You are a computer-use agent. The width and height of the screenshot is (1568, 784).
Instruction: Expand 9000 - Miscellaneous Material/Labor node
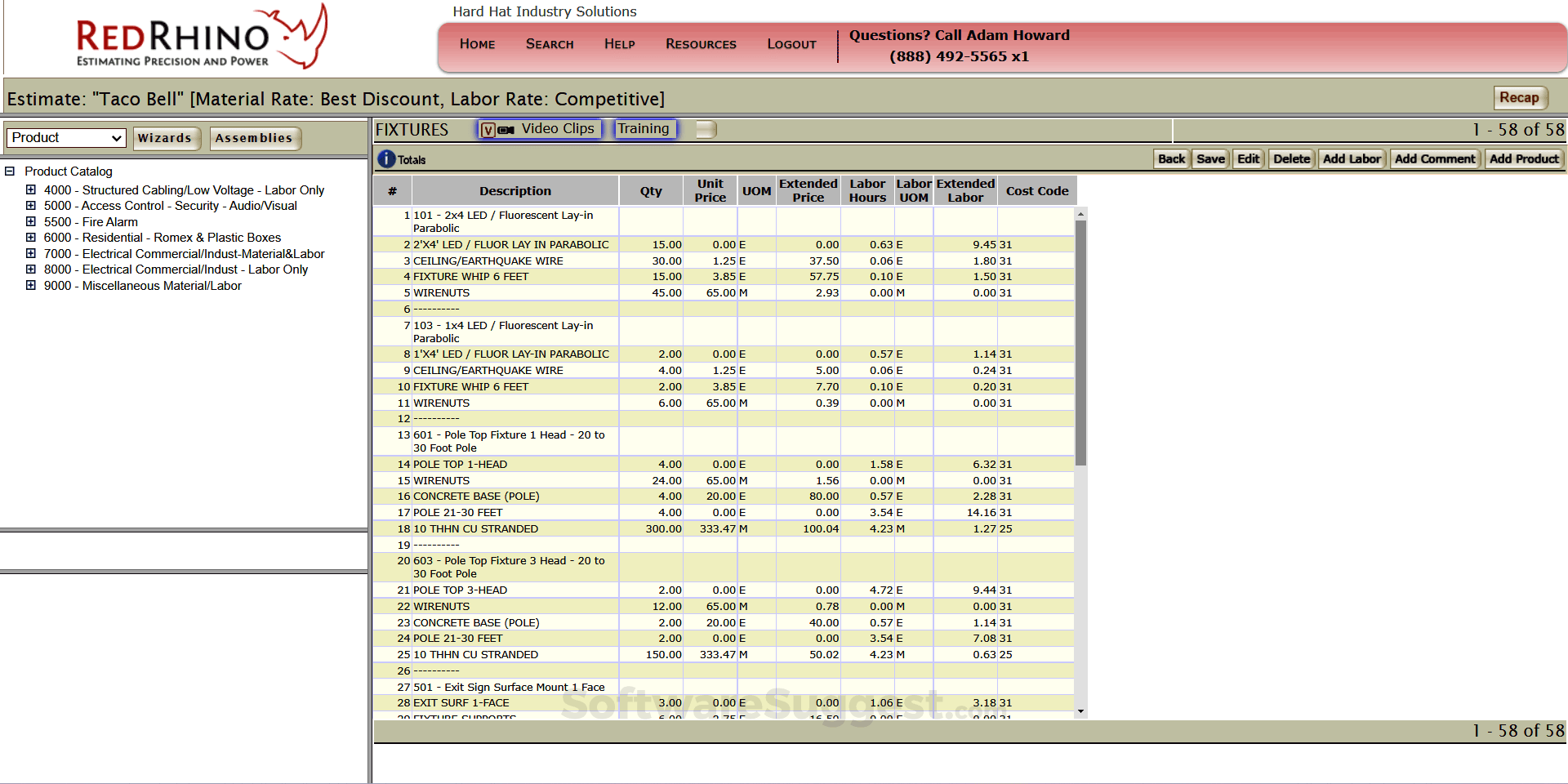31,286
